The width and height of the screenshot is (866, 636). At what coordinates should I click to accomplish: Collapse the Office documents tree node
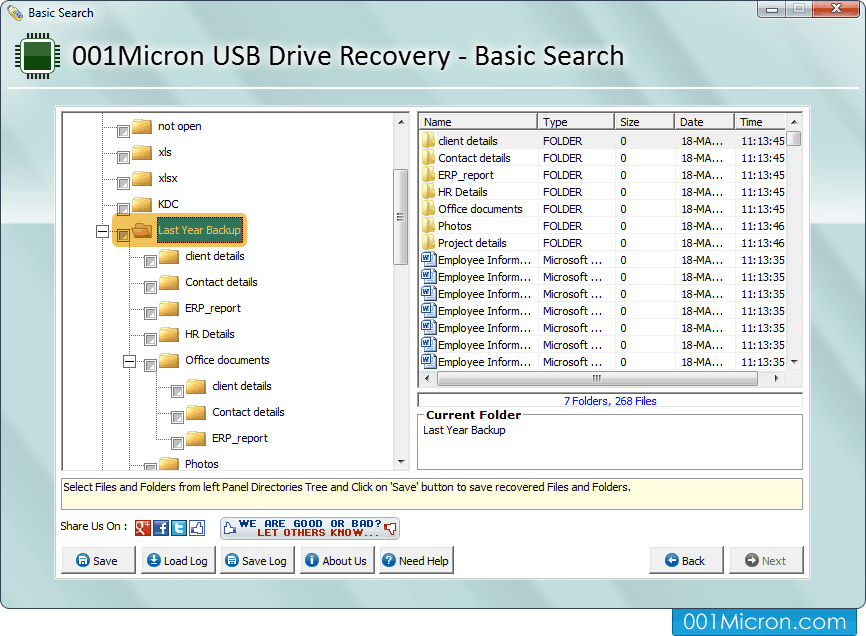point(129,362)
